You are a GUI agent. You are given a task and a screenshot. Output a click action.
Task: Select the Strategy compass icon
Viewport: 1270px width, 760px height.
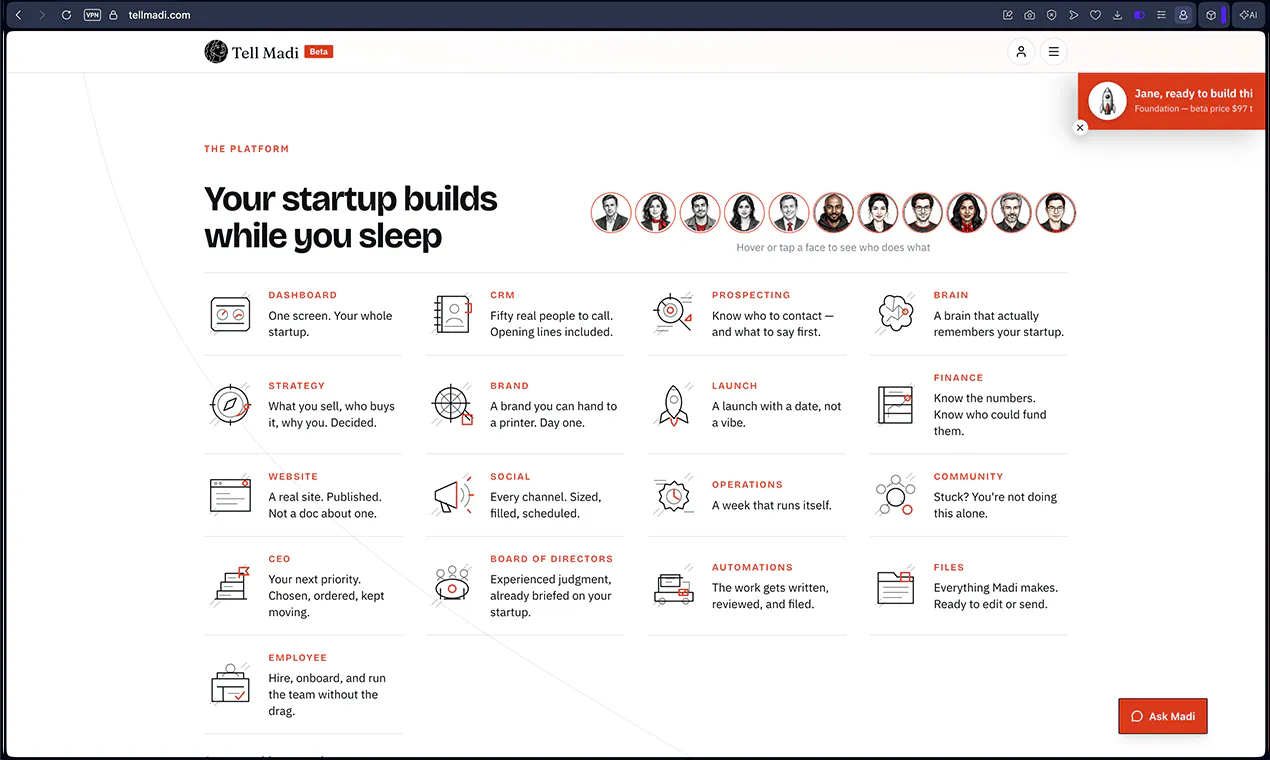point(231,404)
